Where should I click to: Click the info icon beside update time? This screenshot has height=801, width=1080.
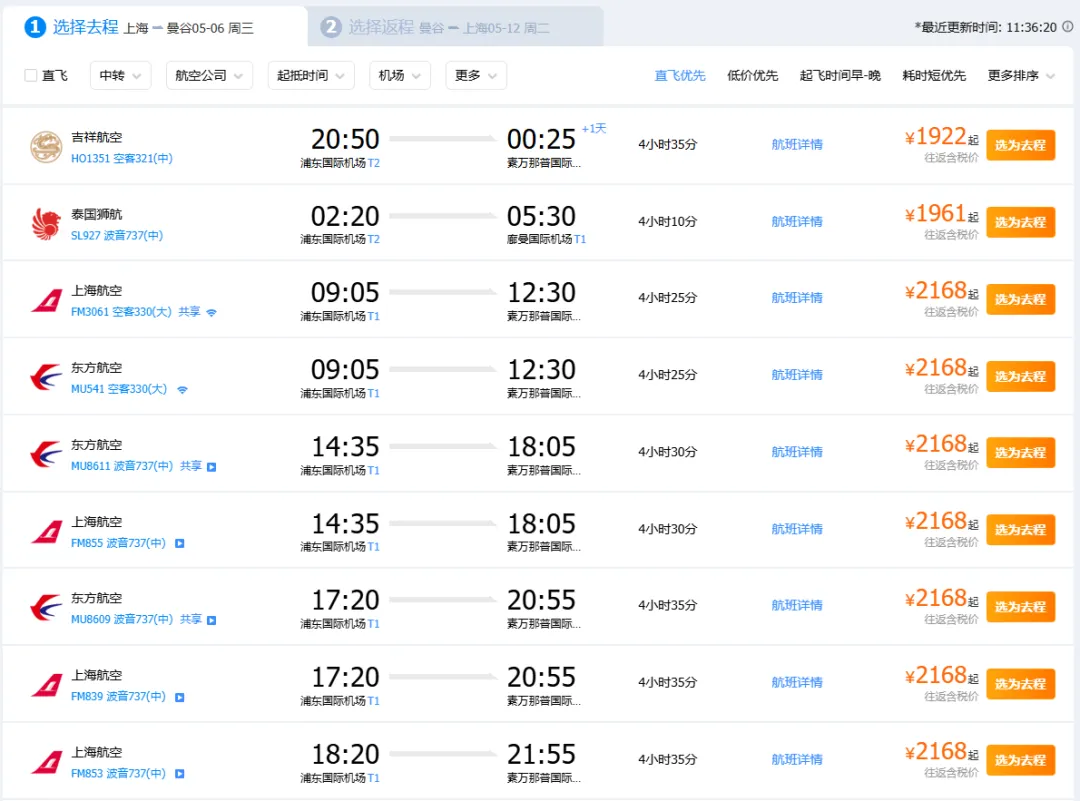(1068, 27)
